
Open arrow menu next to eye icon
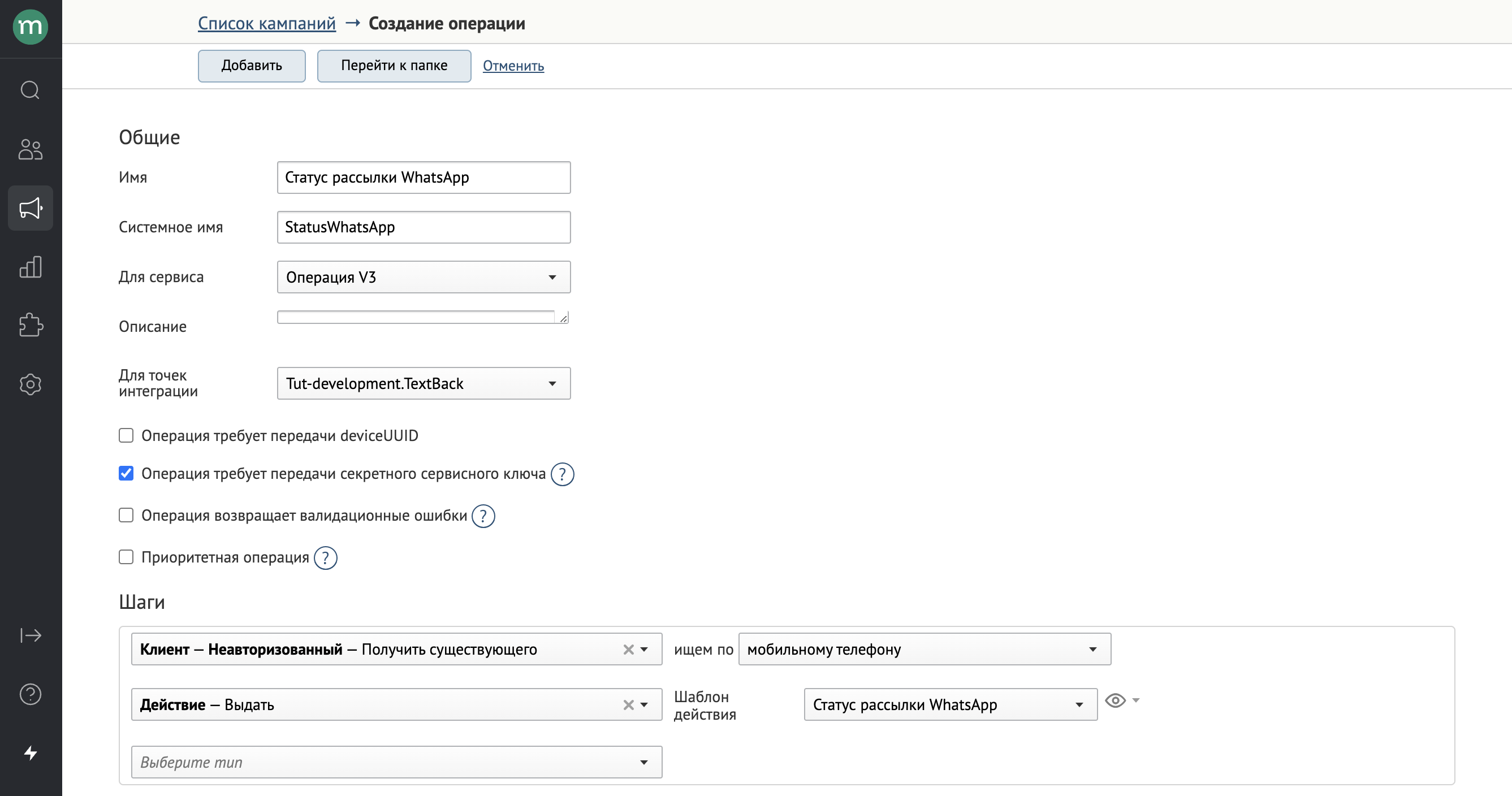click(1137, 700)
